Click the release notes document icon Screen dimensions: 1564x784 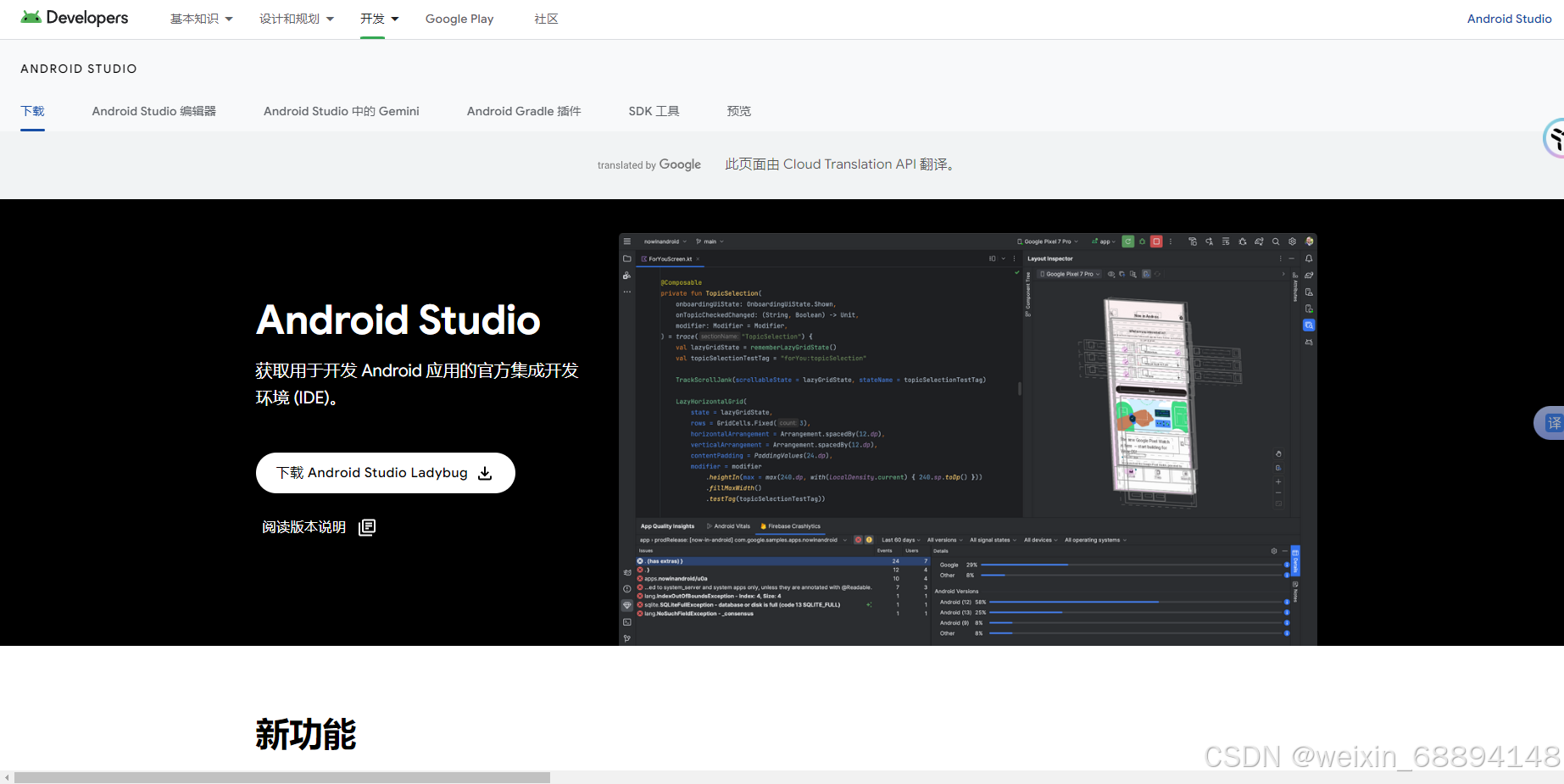click(367, 527)
